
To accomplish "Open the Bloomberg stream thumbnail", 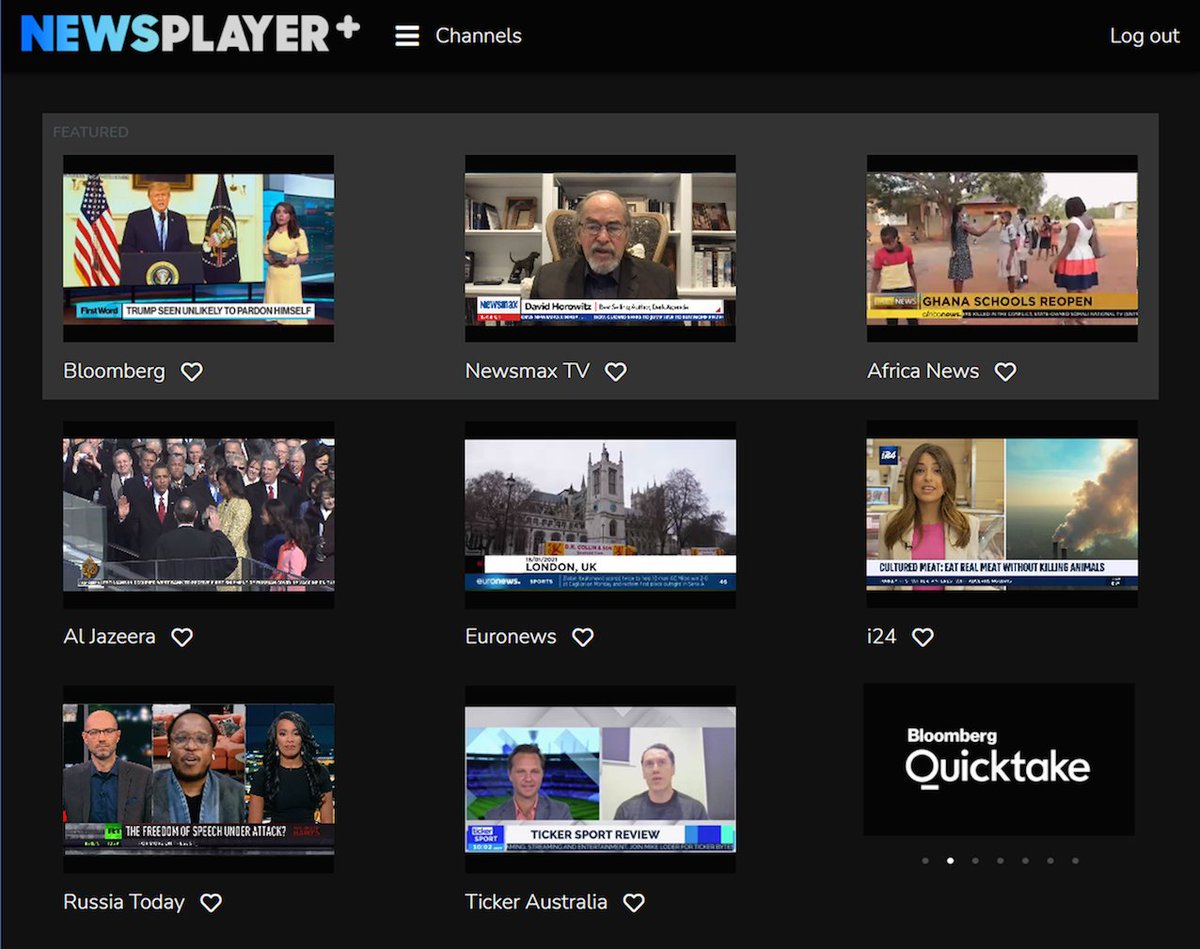I will click(198, 248).
